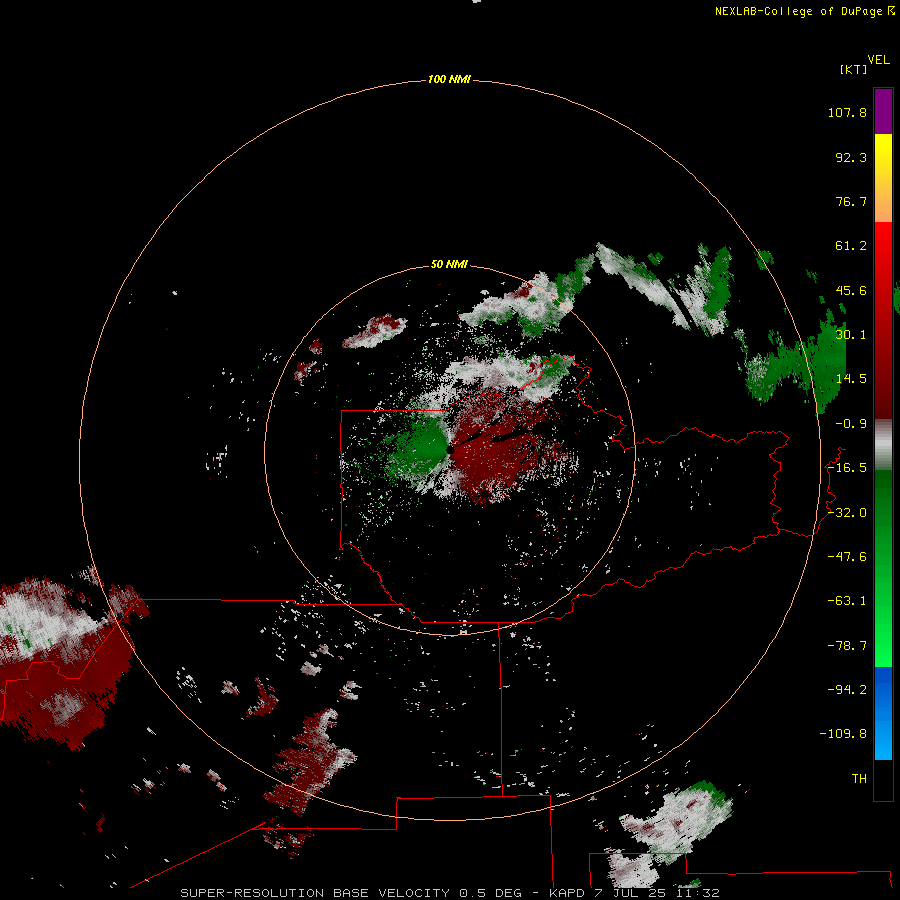This screenshot has height=900, width=900.
Task: Click the 50 NMI range ring label
Action: coord(449,264)
